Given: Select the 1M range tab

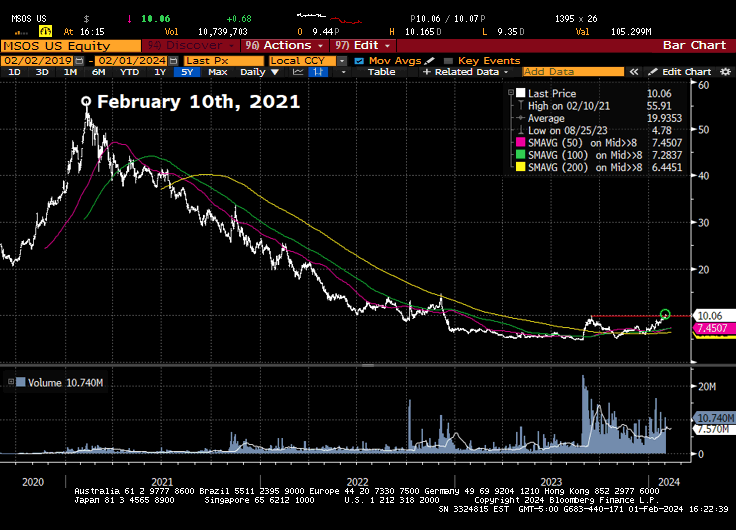Looking at the screenshot, I should [x=70, y=72].
